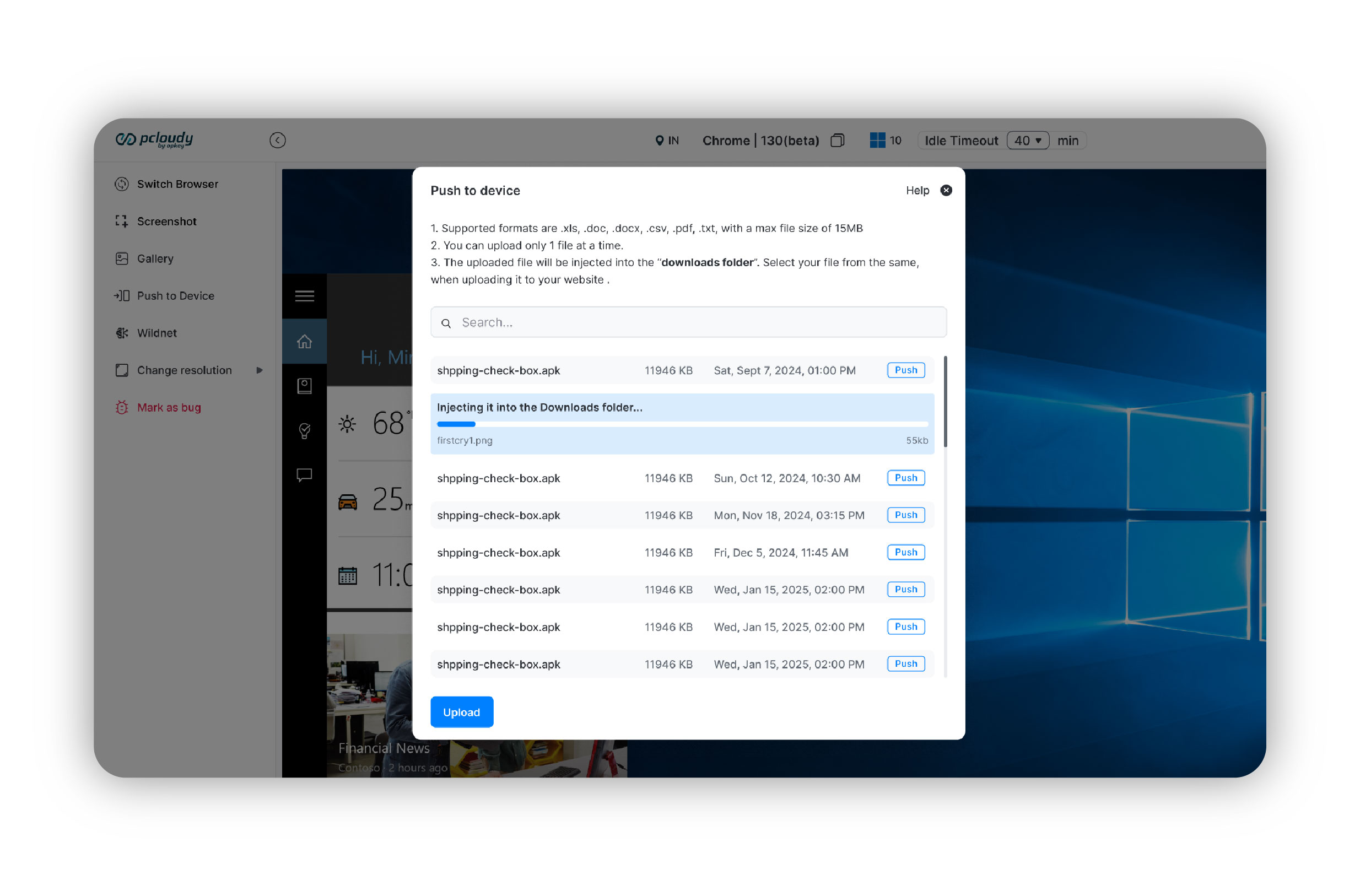The image size is (1360, 896).
Task: Click the IN location pin icon
Action: click(x=660, y=141)
